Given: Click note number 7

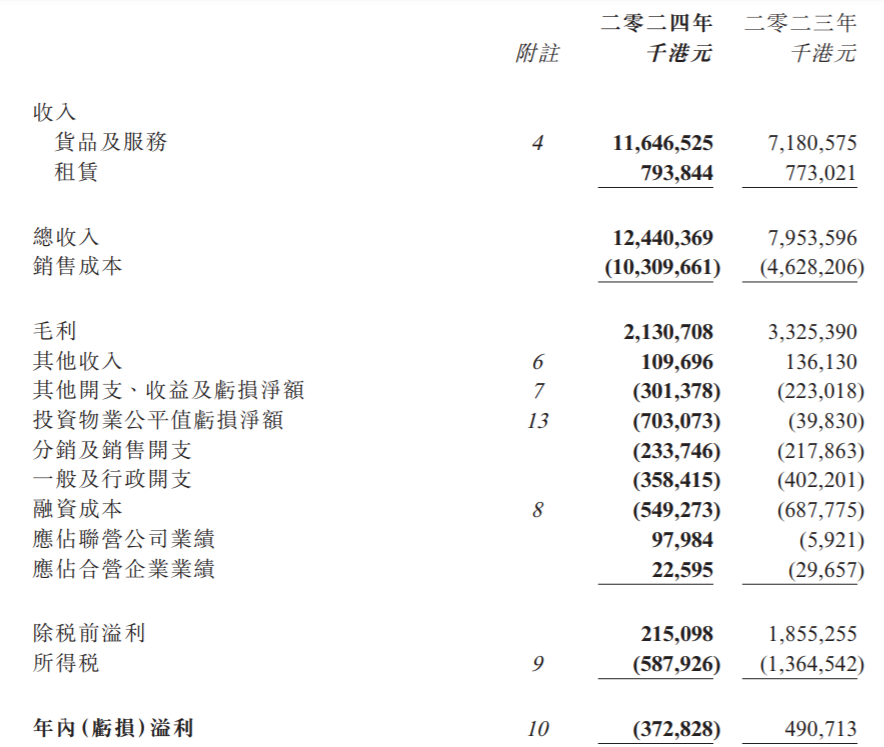Looking at the screenshot, I should 538,392.
